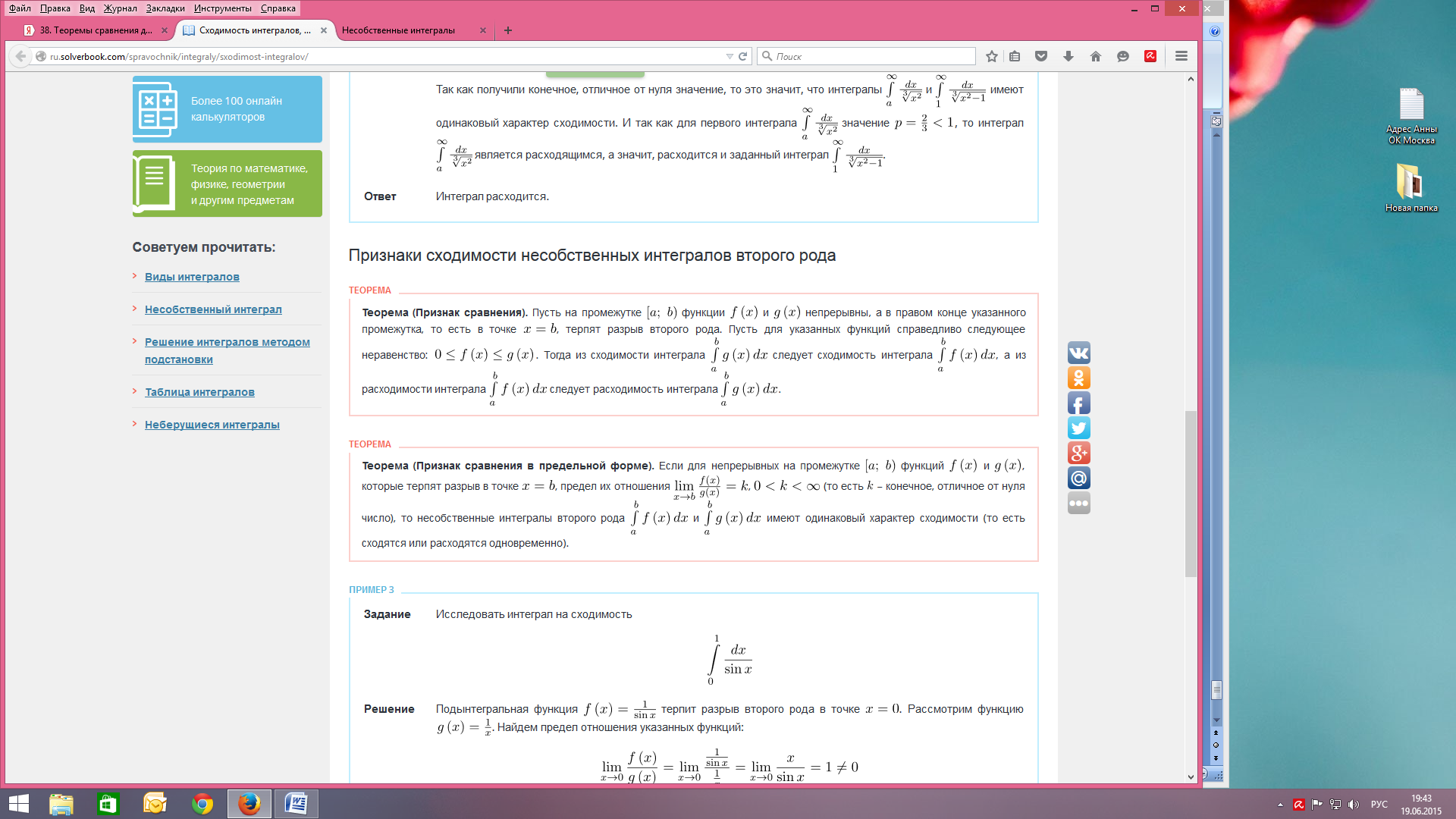This screenshot has width=1456, height=819.
Task: Show bookmarks list icon
Action: tap(1015, 56)
